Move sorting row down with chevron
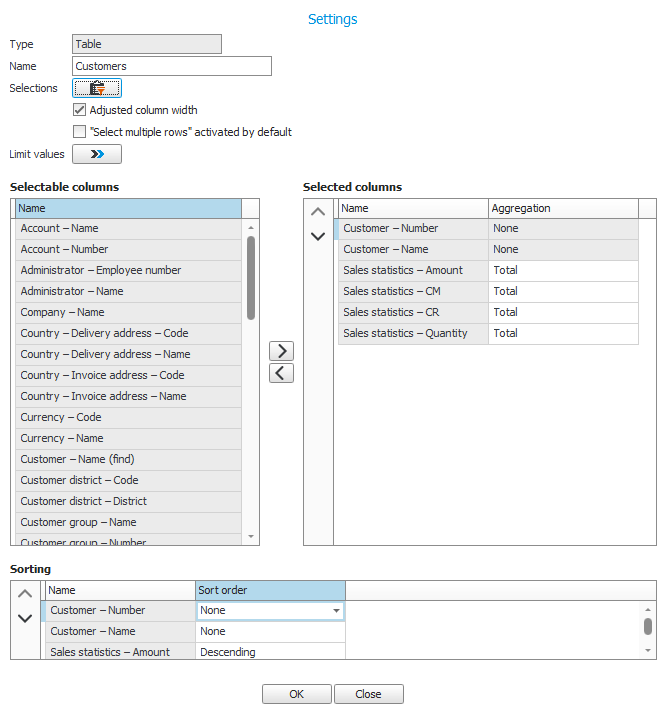 coord(26,618)
